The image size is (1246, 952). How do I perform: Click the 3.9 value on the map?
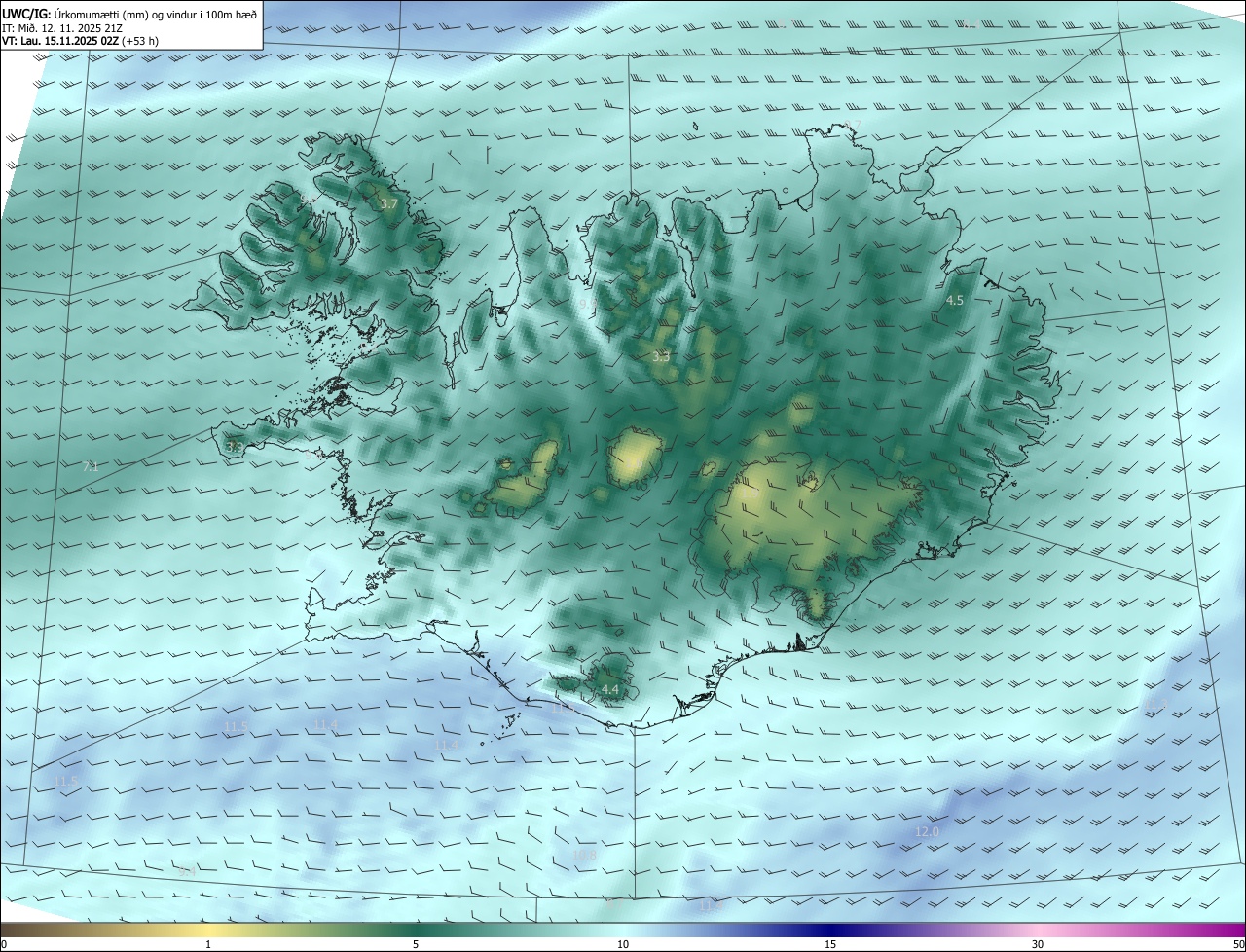tap(235, 448)
